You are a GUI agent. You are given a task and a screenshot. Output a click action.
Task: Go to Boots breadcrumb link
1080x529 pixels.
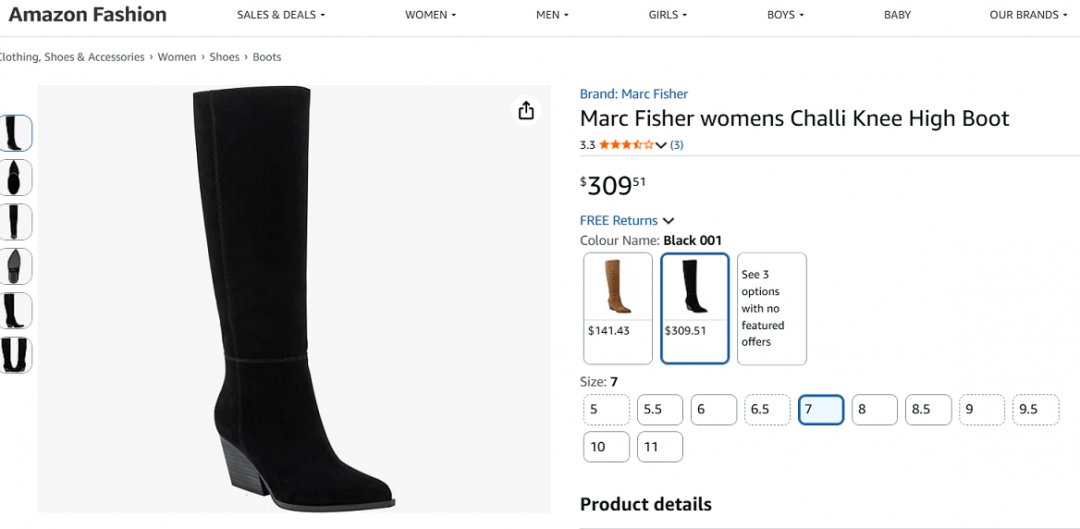coord(267,57)
